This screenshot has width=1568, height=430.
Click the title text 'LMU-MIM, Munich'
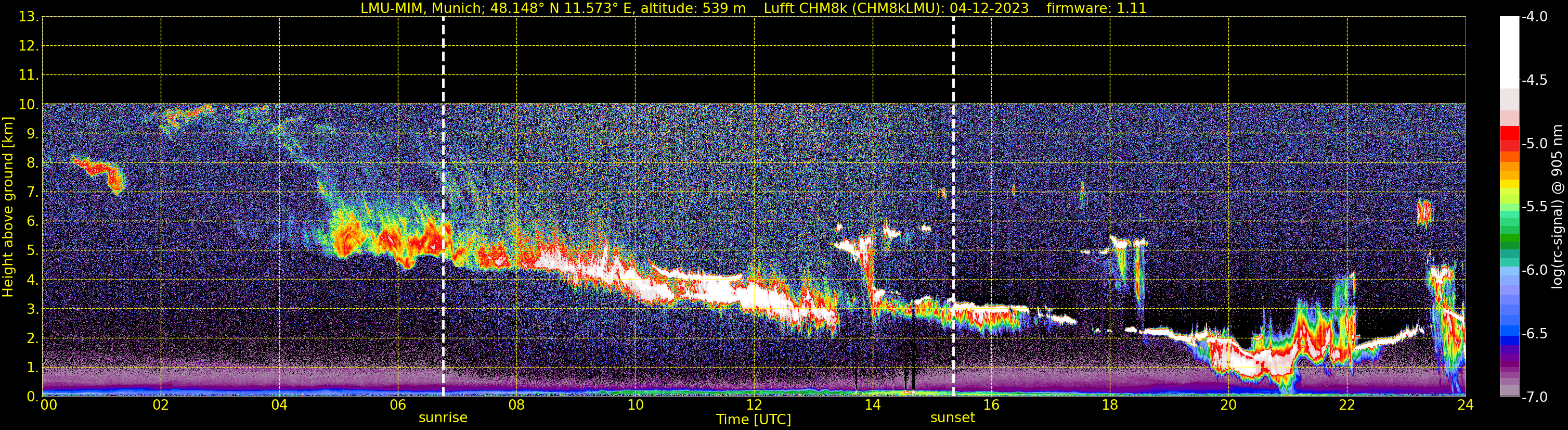click(421, 8)
